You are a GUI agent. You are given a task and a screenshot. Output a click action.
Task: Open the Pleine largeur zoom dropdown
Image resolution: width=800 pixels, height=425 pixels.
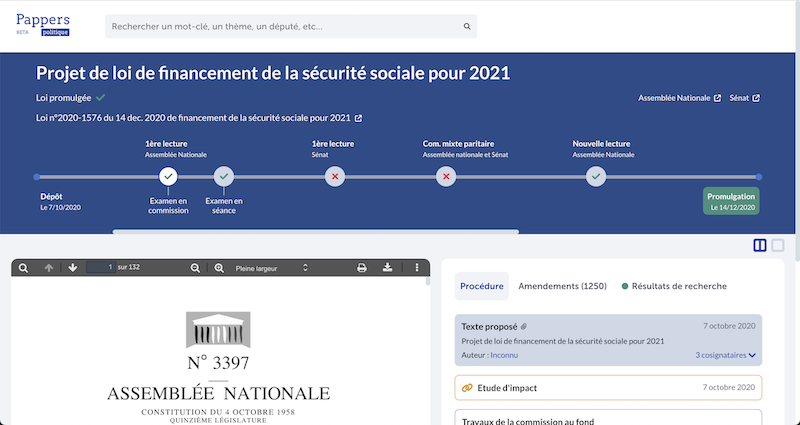click(x=272, y=268)
